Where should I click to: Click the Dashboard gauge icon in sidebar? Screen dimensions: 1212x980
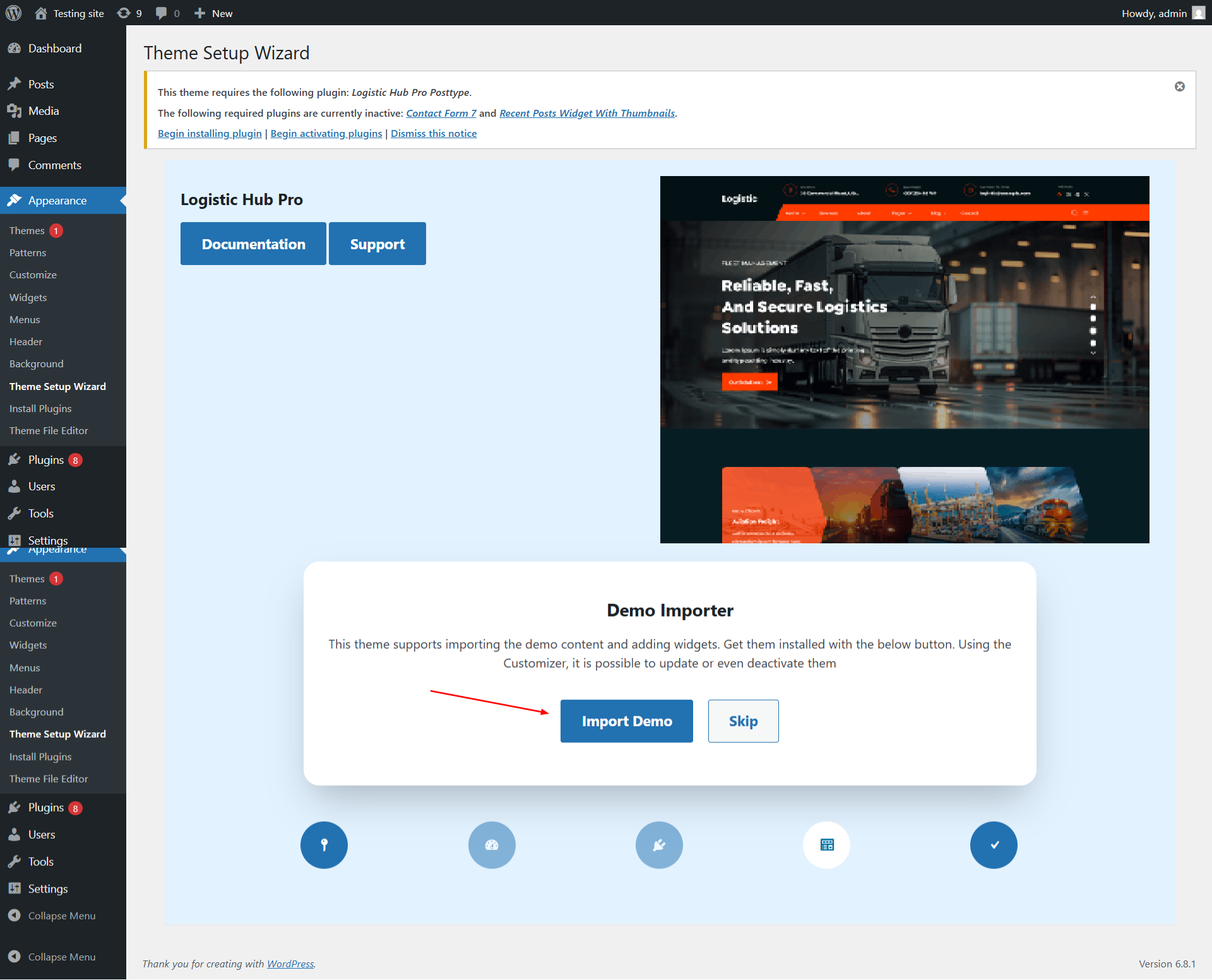tap(15, 49)
